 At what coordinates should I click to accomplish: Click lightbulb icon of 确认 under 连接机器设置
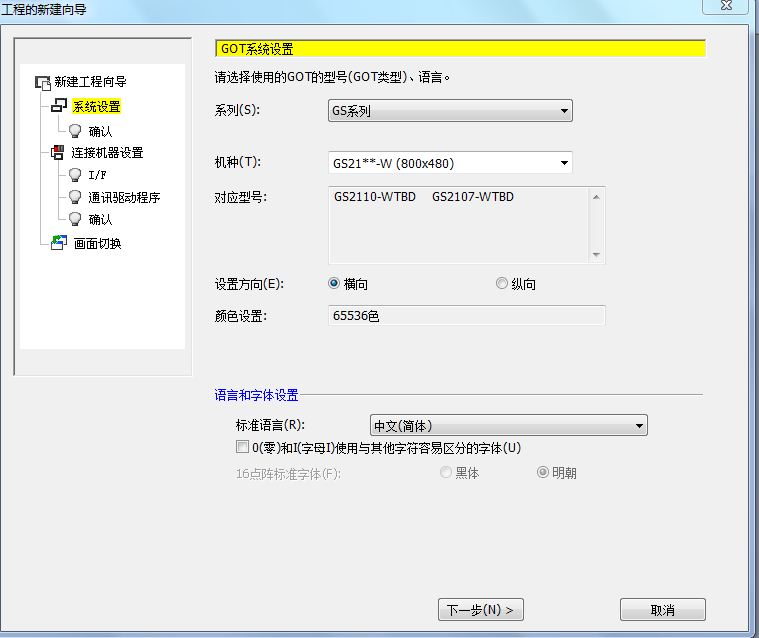pyautogui.click(x=75, y=219)
